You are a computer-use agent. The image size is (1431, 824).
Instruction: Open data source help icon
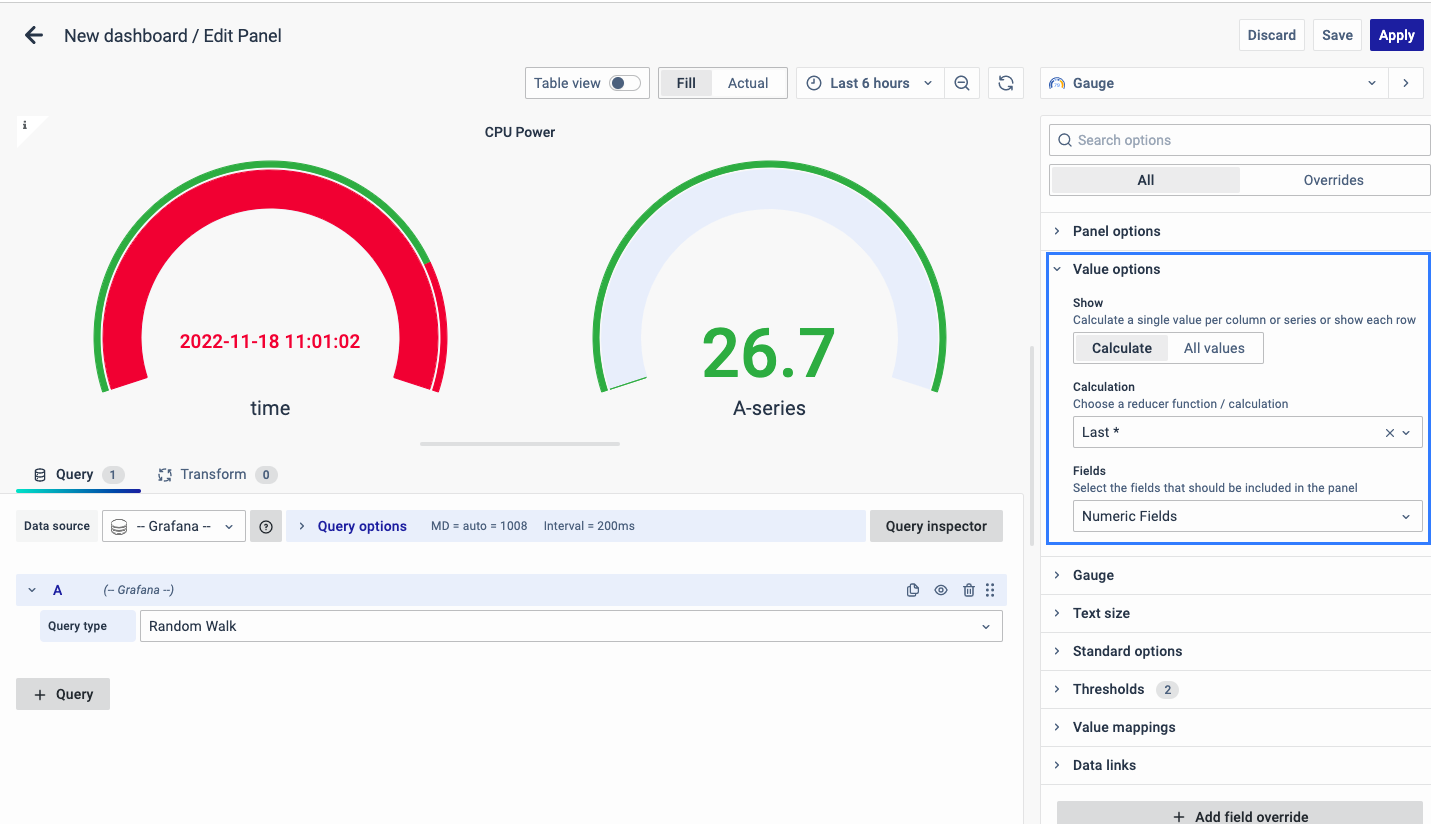[266, 526]
